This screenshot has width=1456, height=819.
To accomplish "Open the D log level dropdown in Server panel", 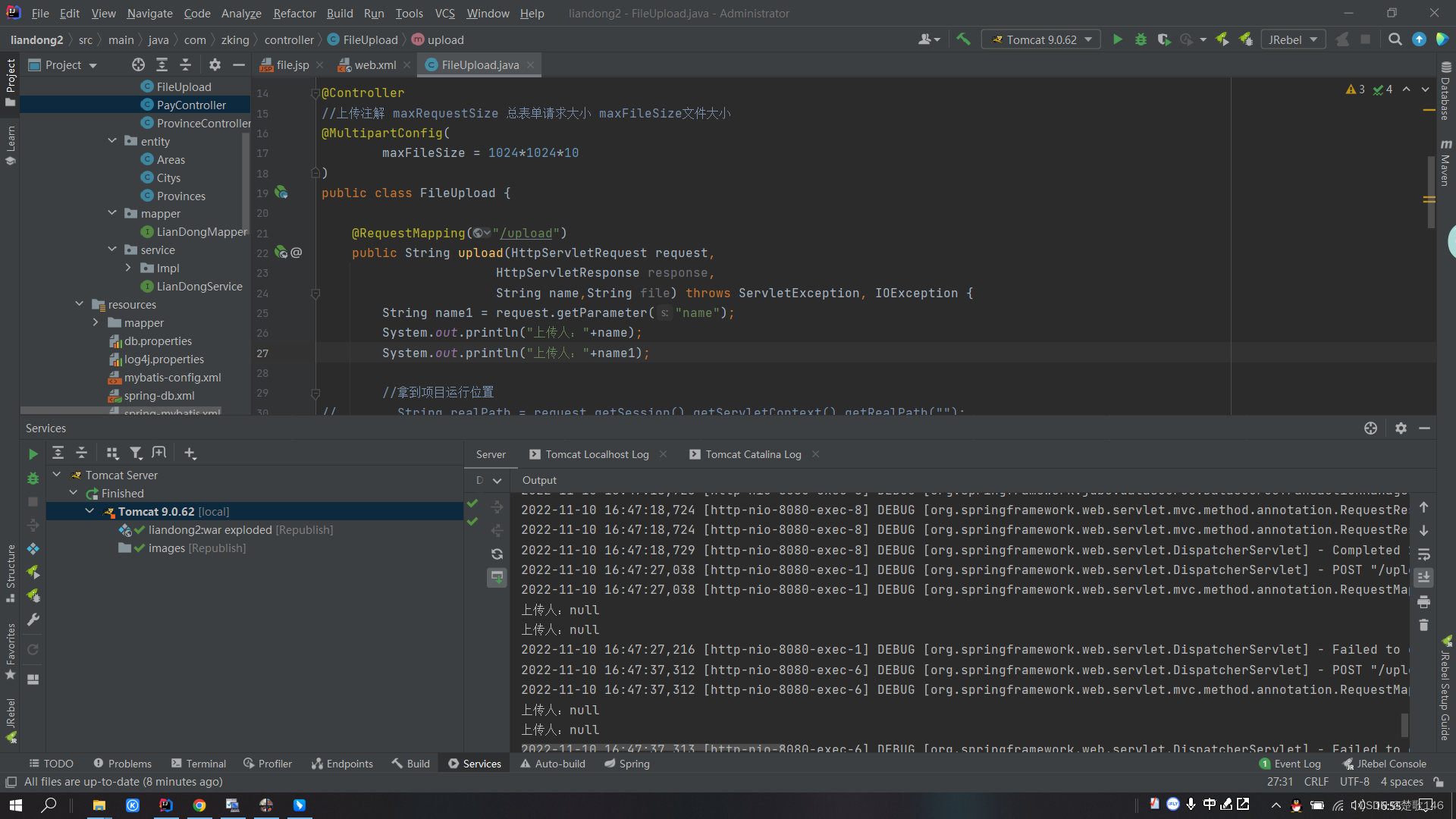I will point(489,480).
